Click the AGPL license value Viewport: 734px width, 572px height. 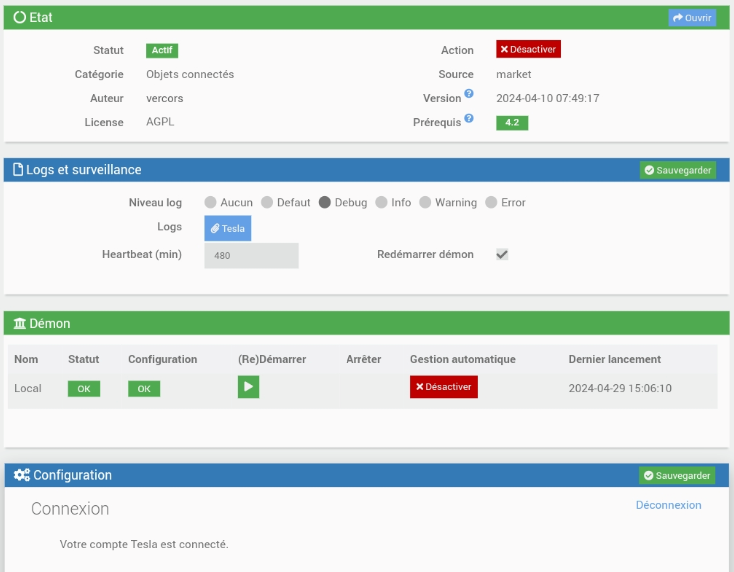[160, 122]
